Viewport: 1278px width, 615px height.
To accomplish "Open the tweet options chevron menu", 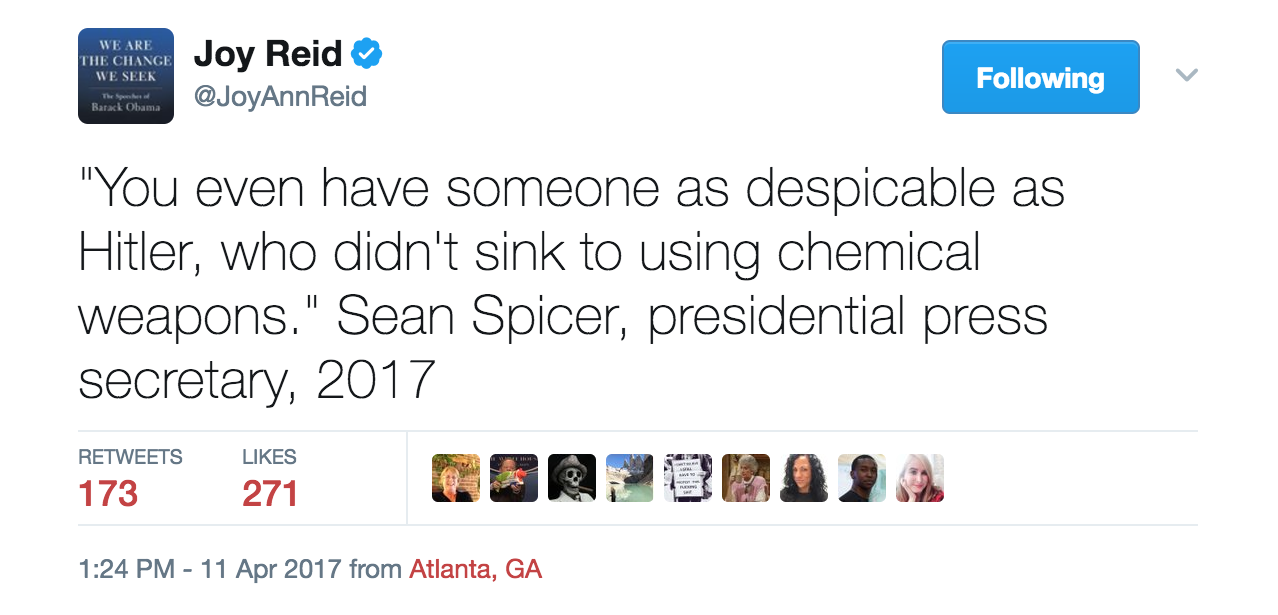I will [x=1187, y=75].
